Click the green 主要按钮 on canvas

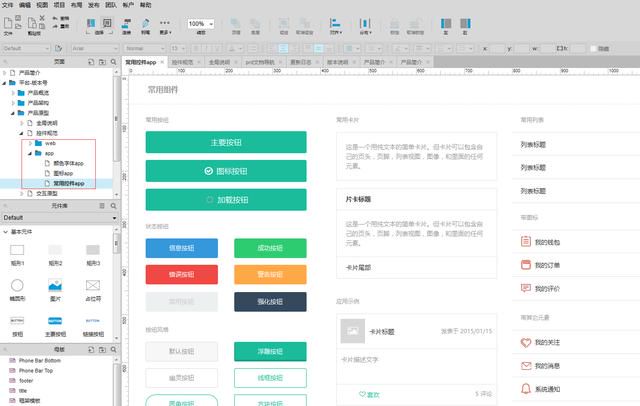tap(226, 142)
